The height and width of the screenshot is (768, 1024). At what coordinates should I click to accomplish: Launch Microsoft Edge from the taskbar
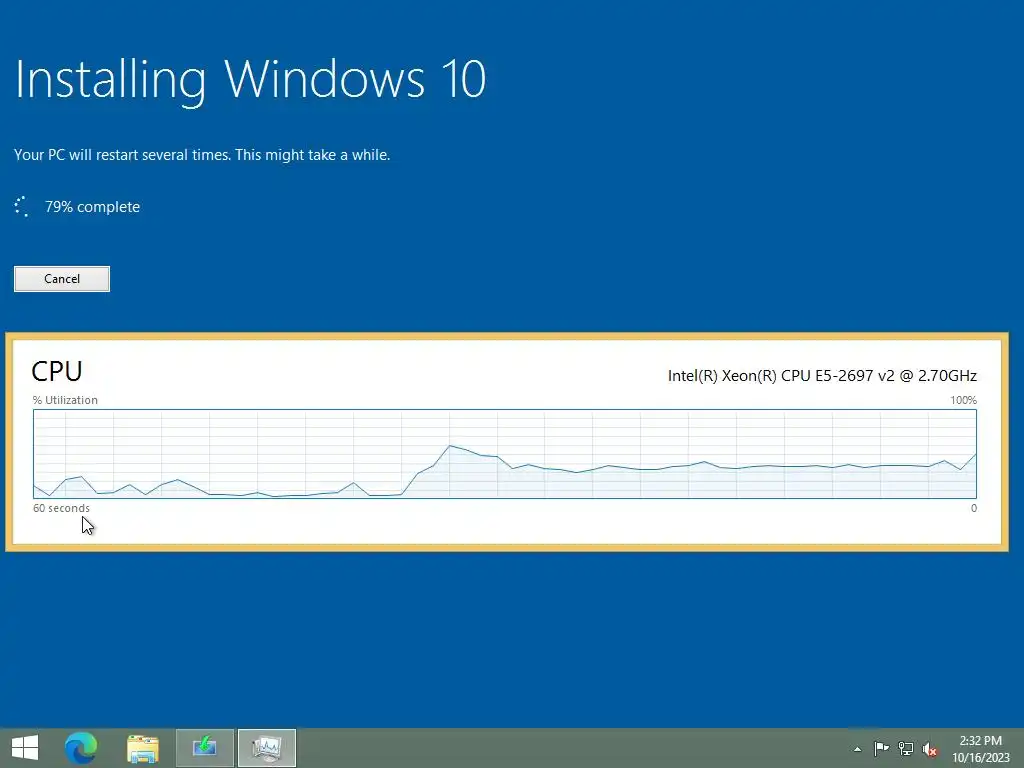(81, 748)
